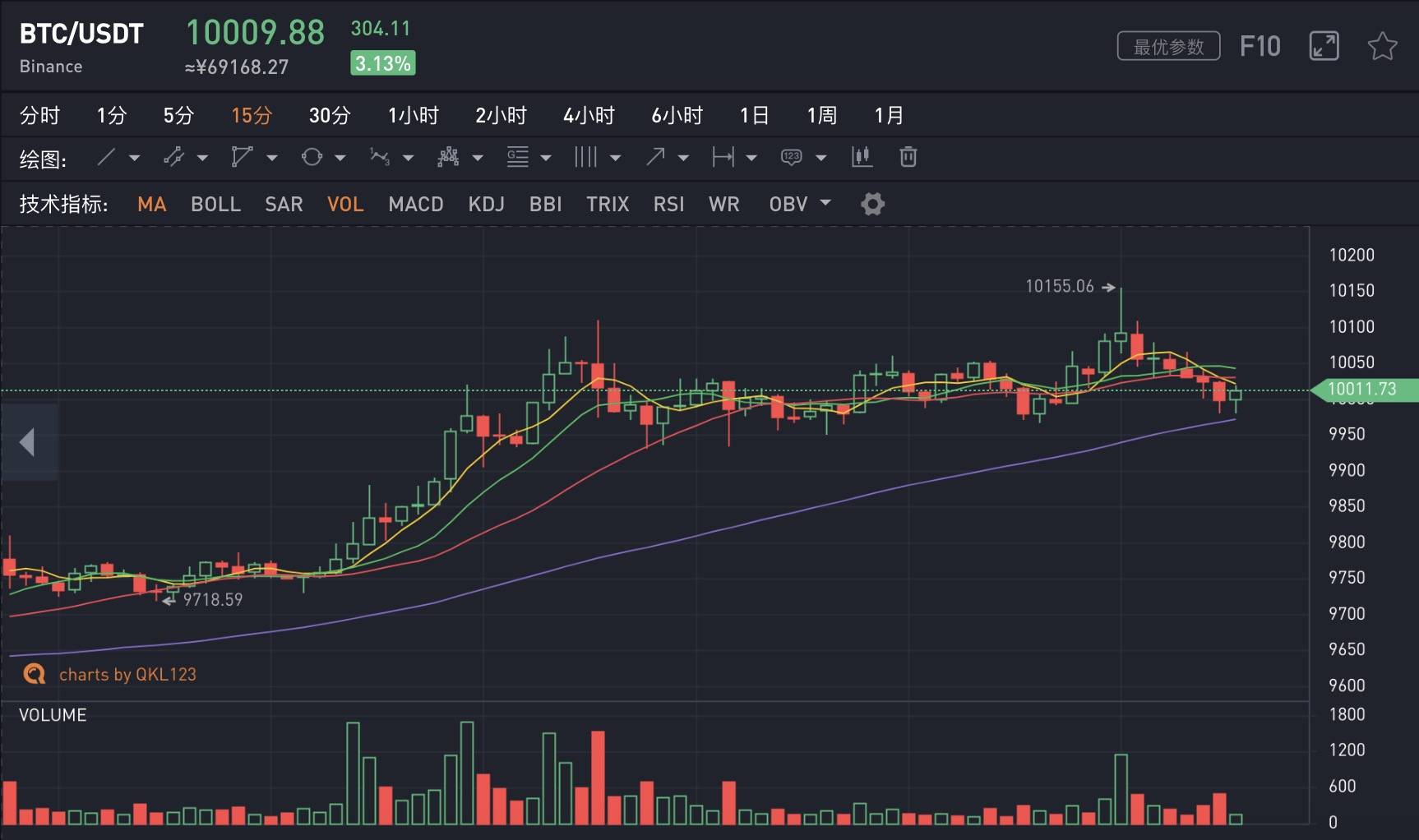Expand the Fibonacci lines tool dropdown
The height and width of the screenshot is (840, 1419).
545,158
